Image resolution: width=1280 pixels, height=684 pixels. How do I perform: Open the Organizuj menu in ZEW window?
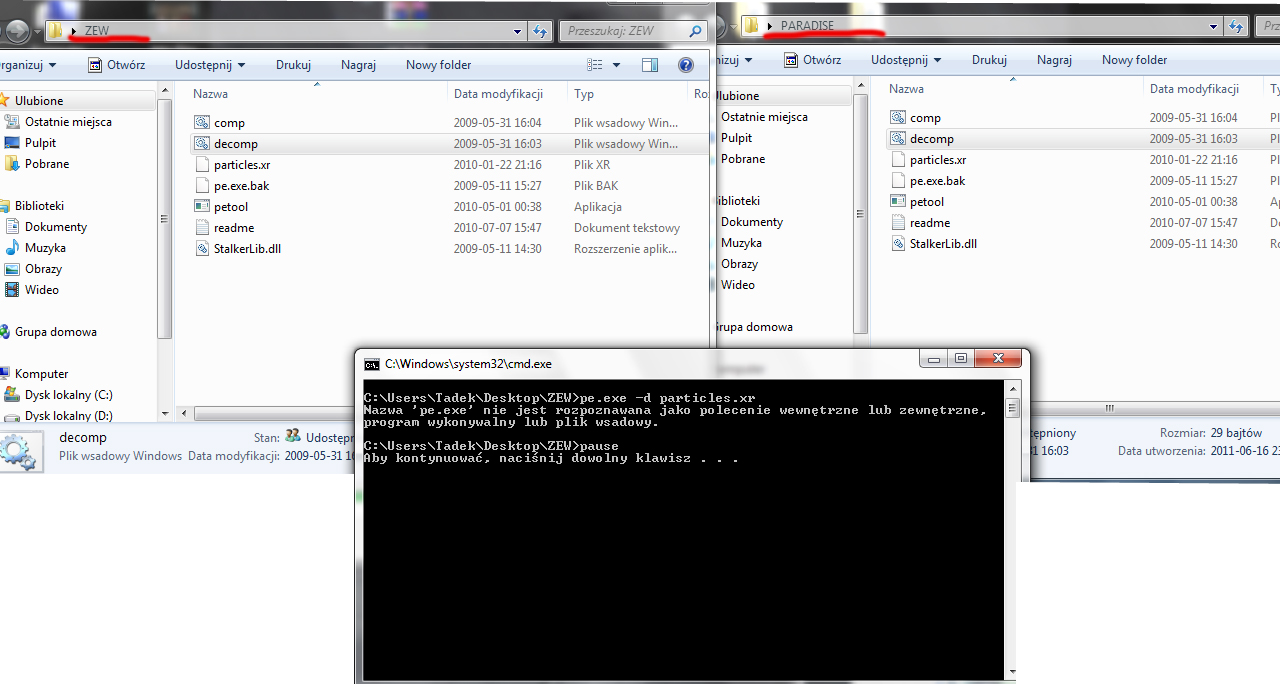point(27,65)
